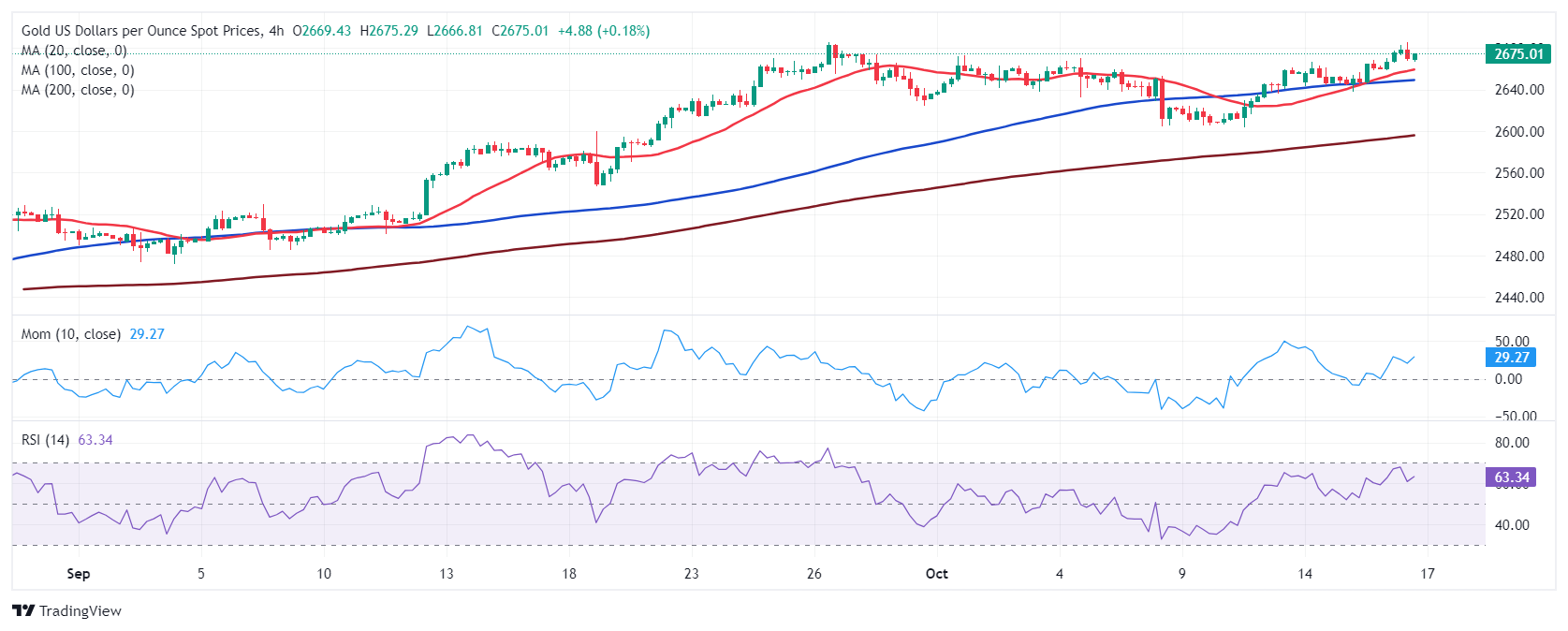Image resolution: width=1568 pixels, height=631 pixels.
Task: Click the 0.00 momentum scale label
Action: pos(1508,379)
